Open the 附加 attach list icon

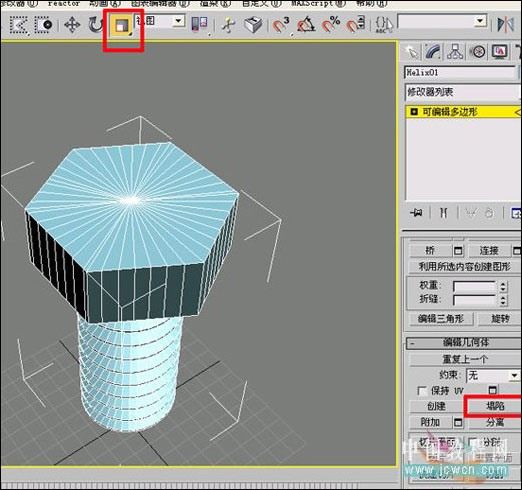point(458,423)
